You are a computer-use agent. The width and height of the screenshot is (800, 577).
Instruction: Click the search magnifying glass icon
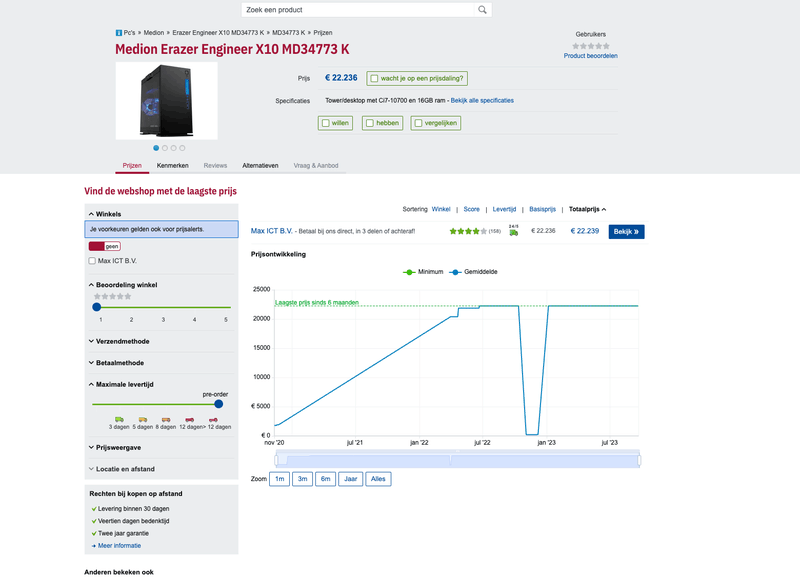point(482,10)
